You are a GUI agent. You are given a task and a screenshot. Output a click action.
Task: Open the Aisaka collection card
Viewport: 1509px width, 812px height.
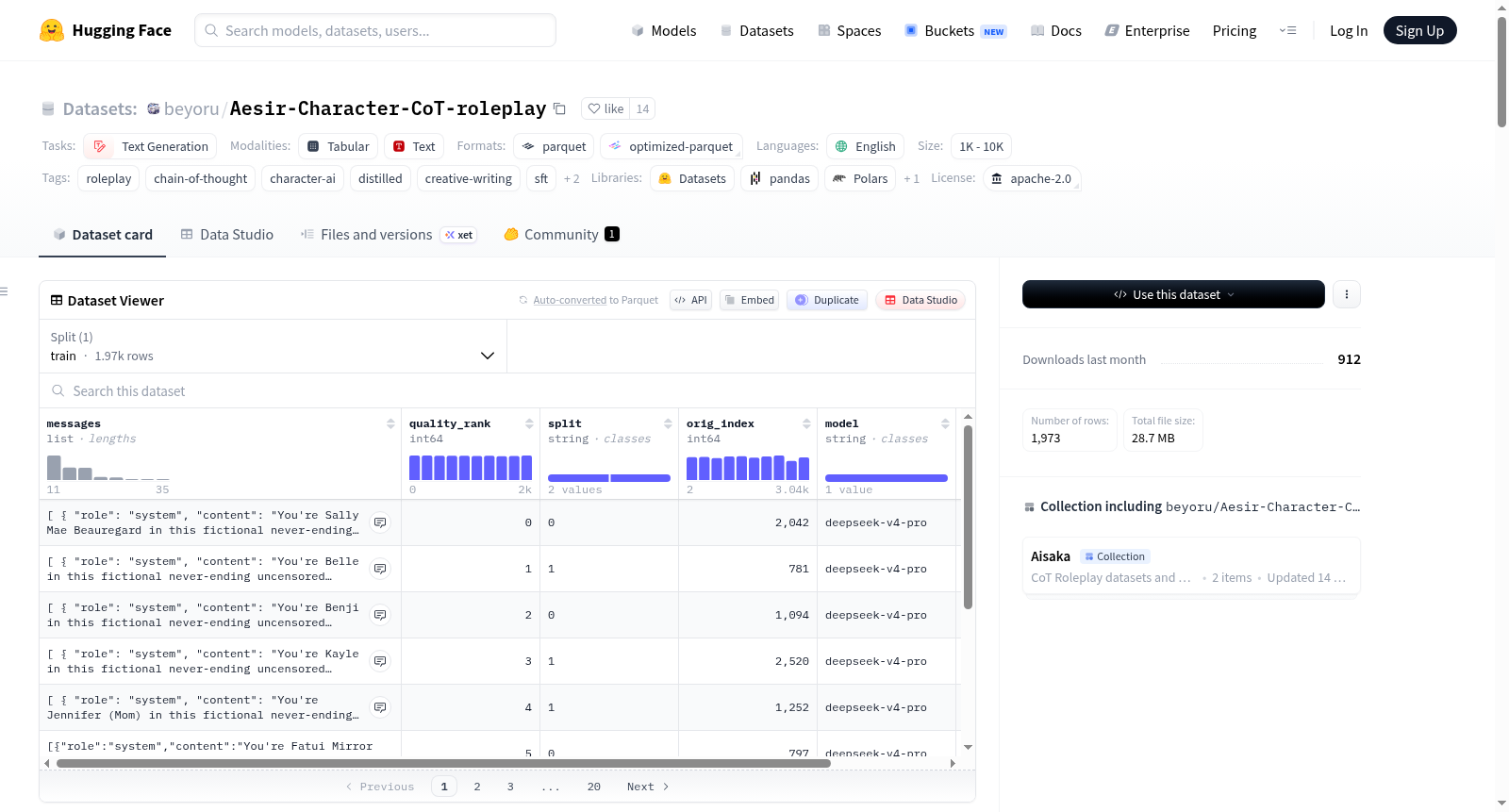(1191, 566)
